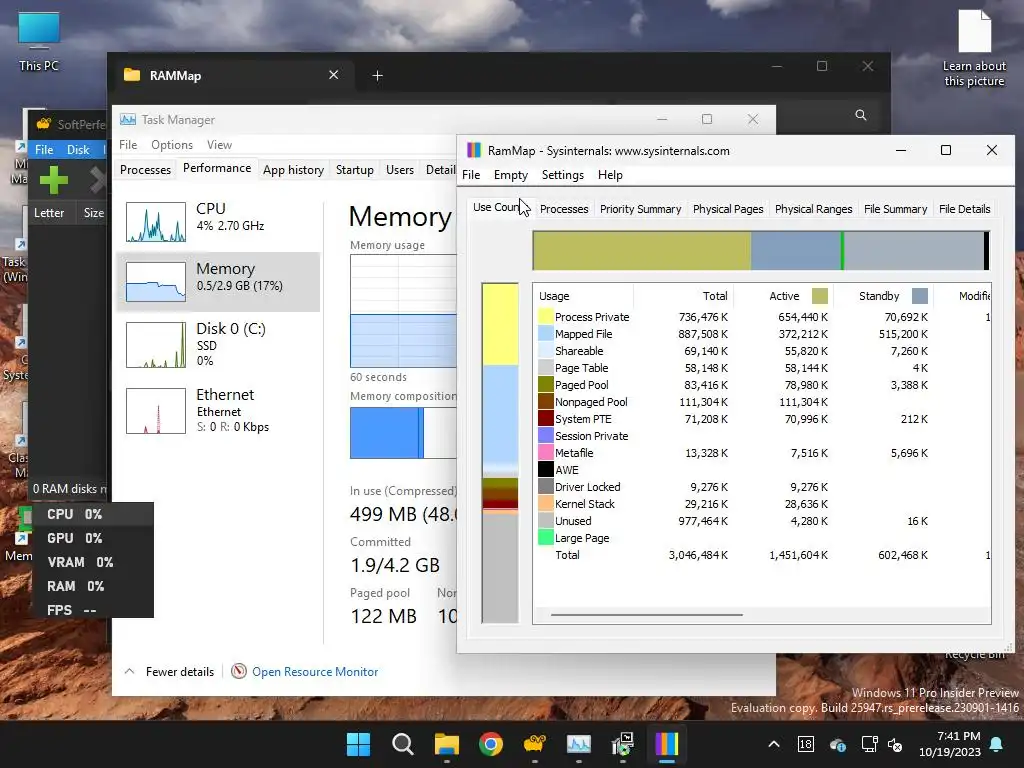The width and height of the screenshot is (1024, 768).
Task: Sort by Total column in RamMap
Action: (682, 296)
